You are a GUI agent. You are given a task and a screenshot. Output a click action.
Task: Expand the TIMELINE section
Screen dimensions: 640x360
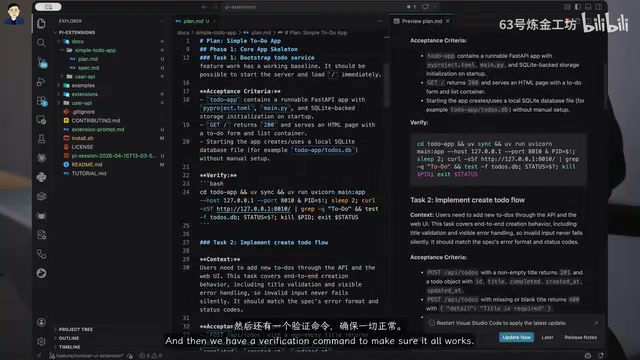pos(69,347)
